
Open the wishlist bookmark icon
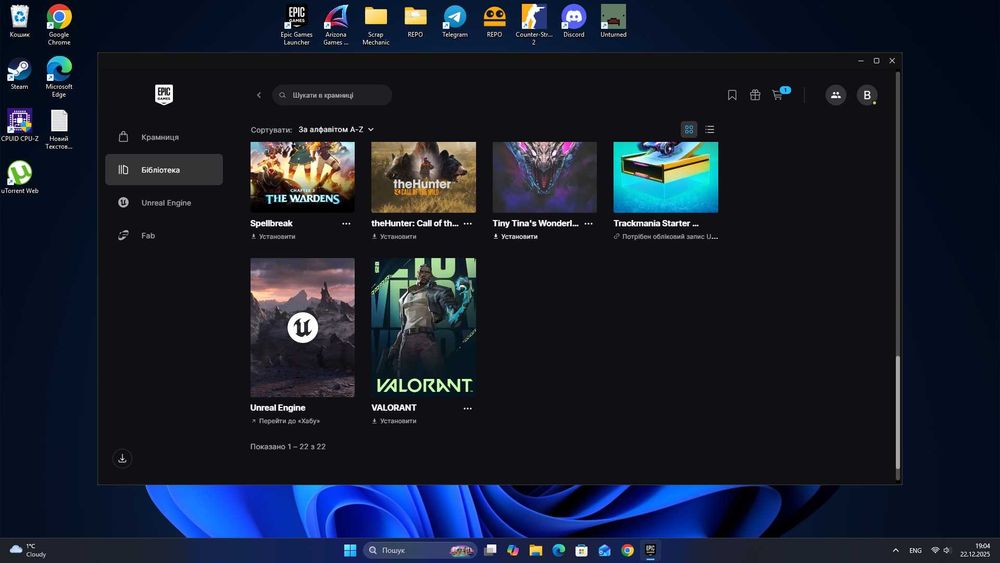click(732, 95)
